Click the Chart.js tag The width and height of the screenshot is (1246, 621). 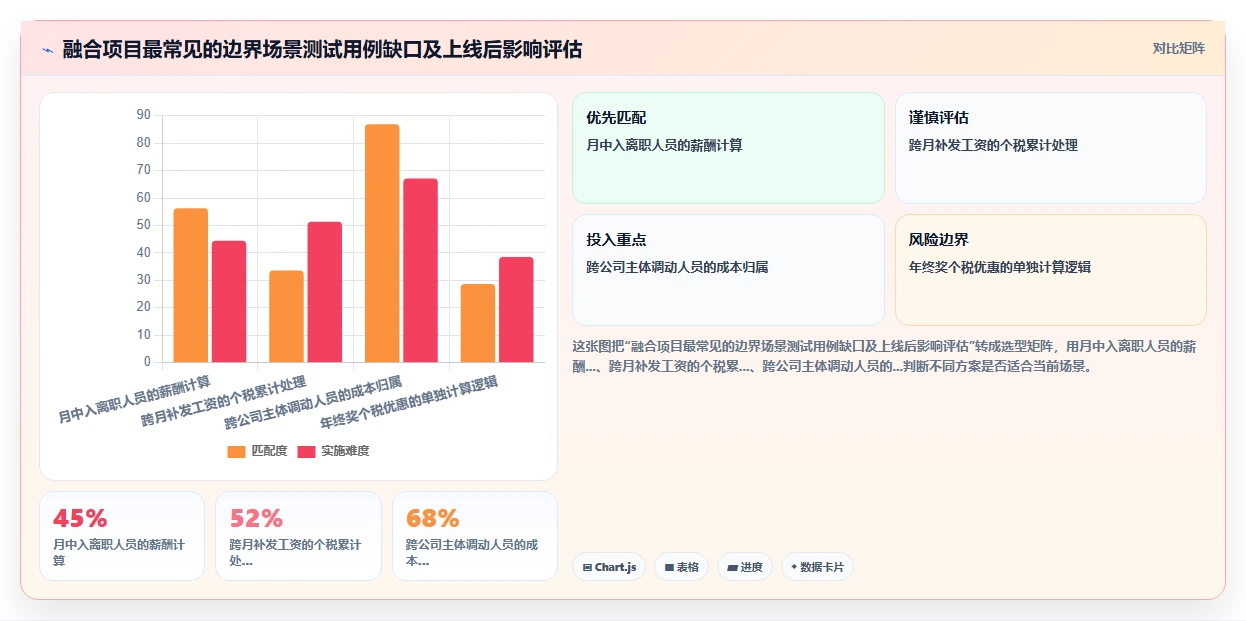(609, 567)
